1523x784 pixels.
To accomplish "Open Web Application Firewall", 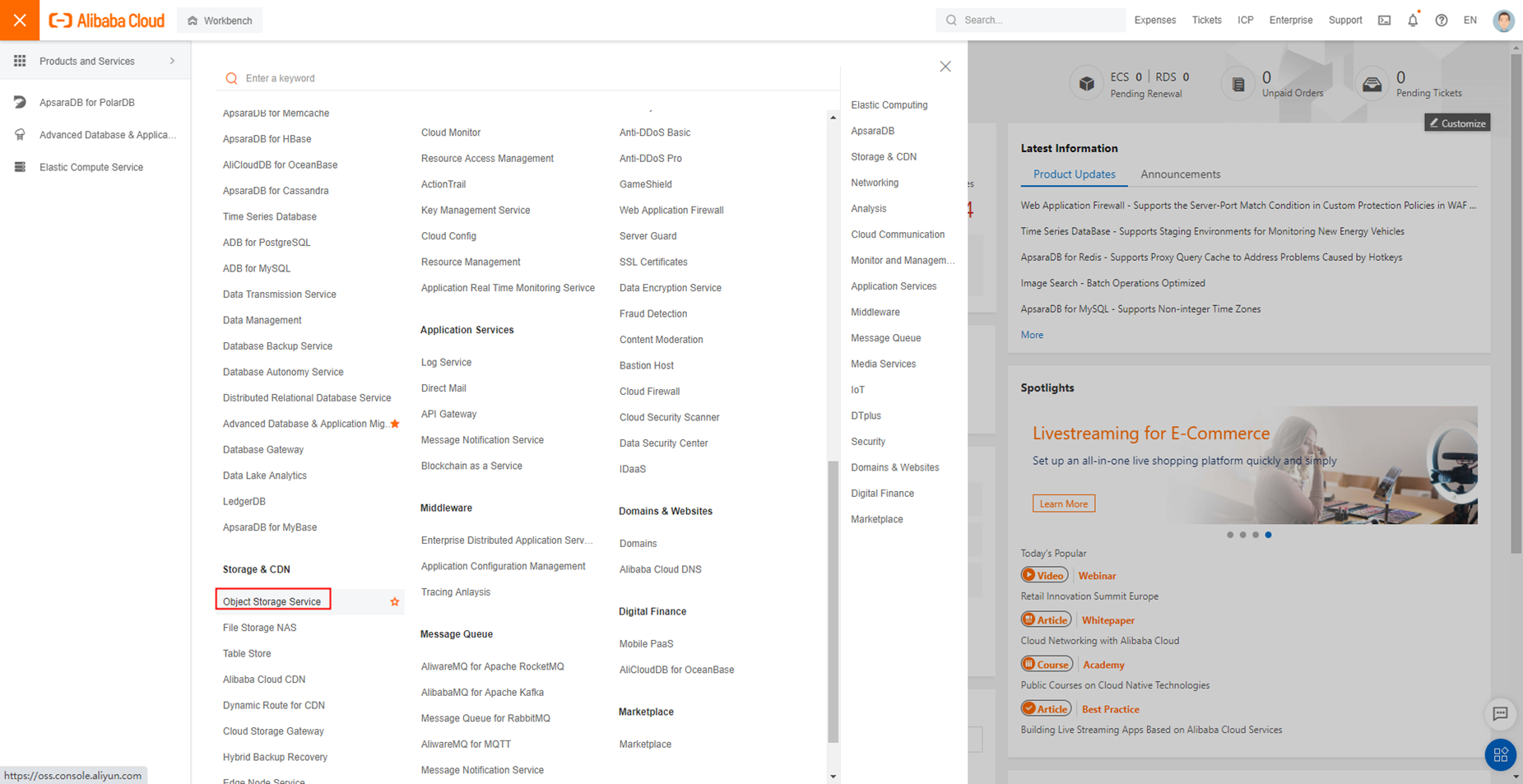I will (671, 210).
